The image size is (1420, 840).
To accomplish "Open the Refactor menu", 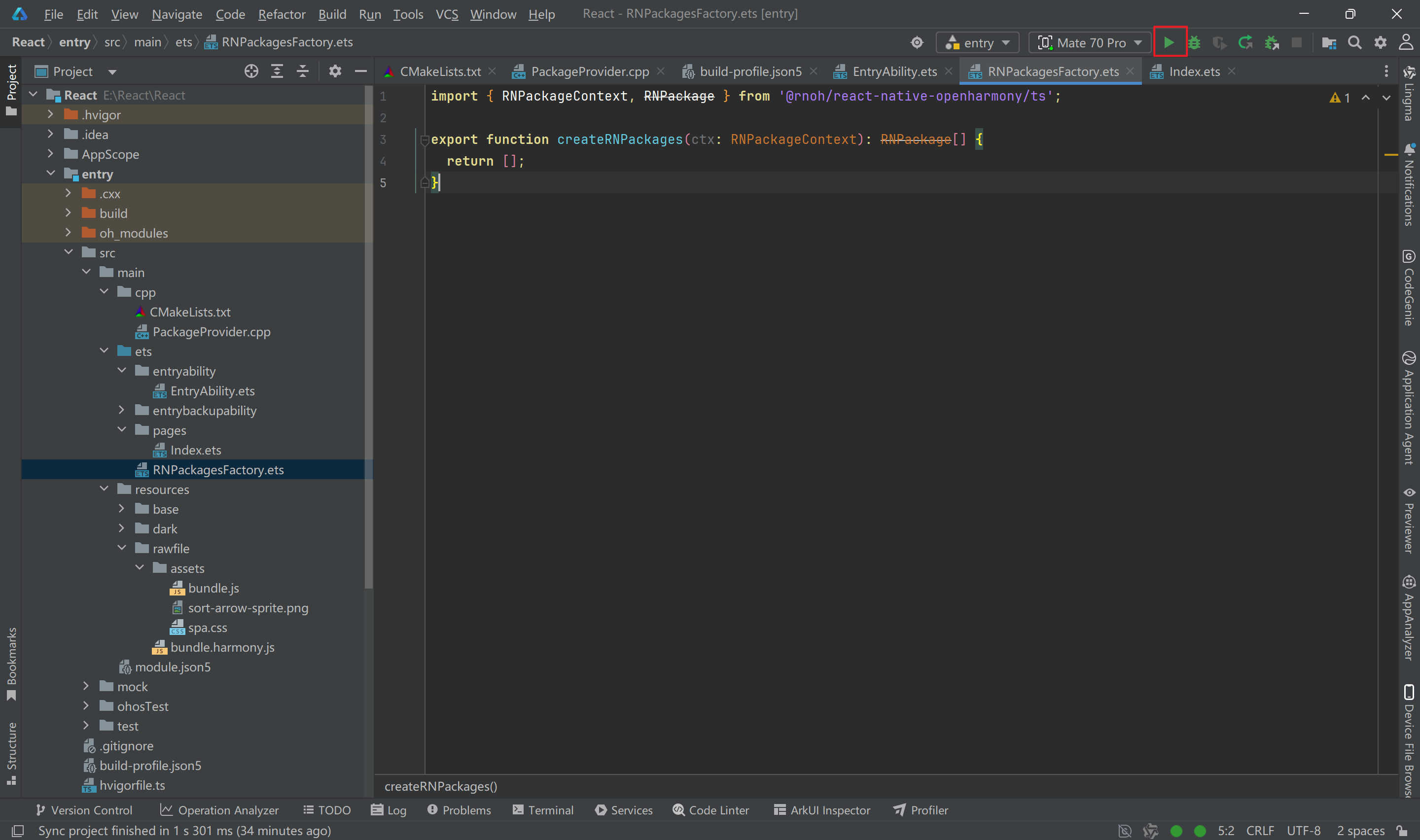I will (x=281, y=14).
